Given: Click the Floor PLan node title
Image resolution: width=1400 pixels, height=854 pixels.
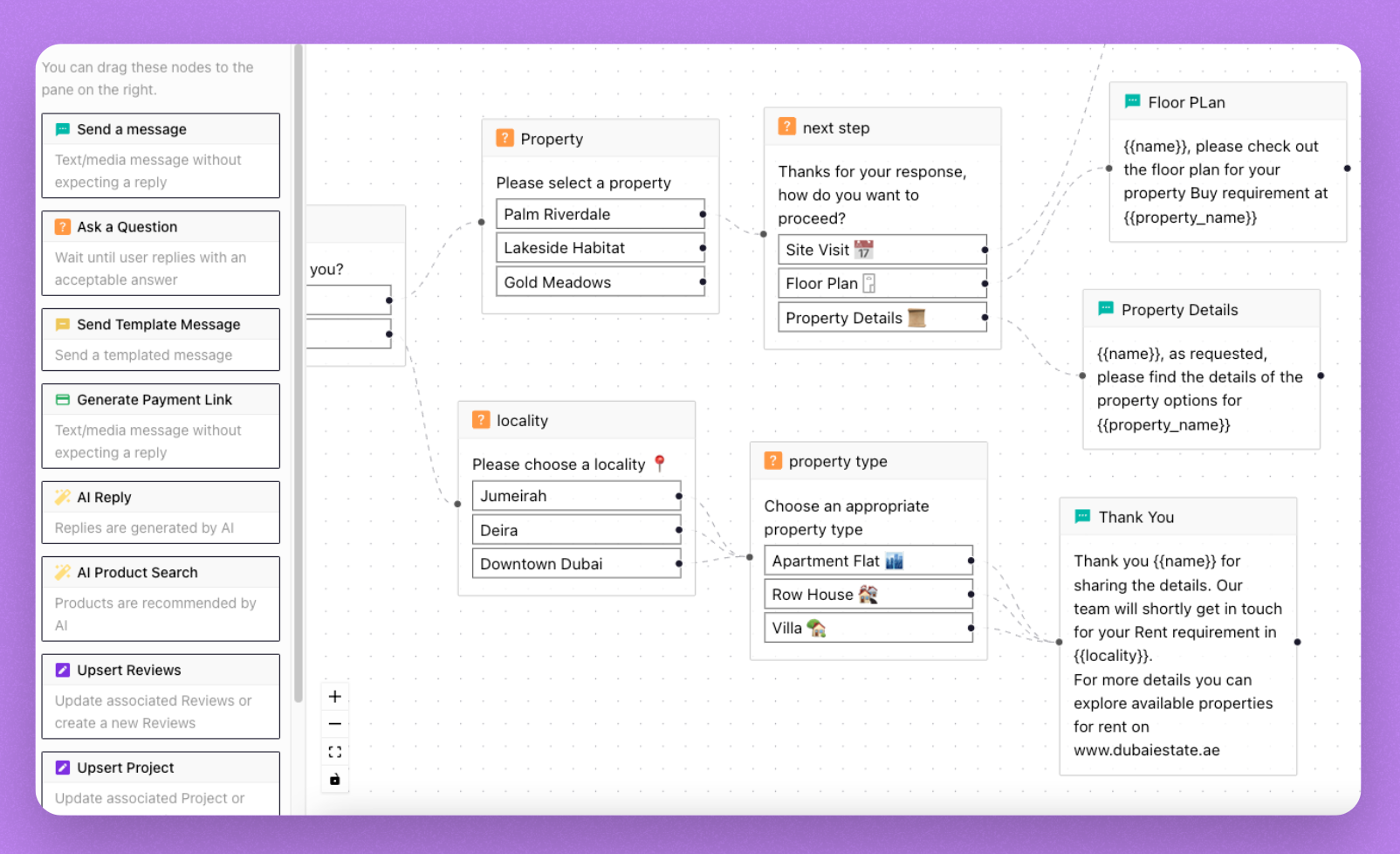Looking at the screenshot, I should click(x=1186, y=102).
